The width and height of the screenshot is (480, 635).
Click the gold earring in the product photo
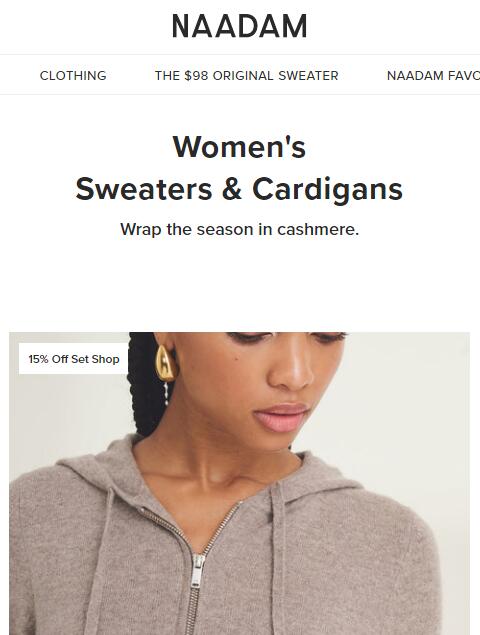[x=165, y=364]
